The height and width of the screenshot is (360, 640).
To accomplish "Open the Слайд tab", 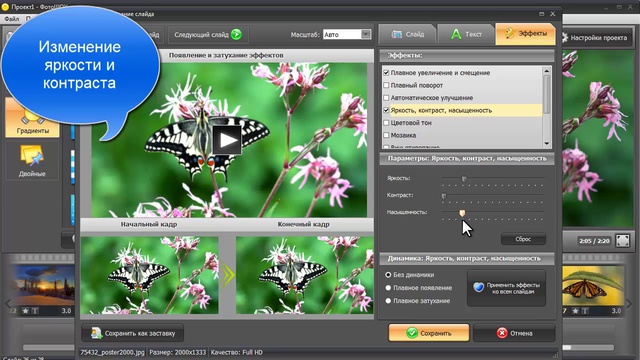I will [407, 34].
